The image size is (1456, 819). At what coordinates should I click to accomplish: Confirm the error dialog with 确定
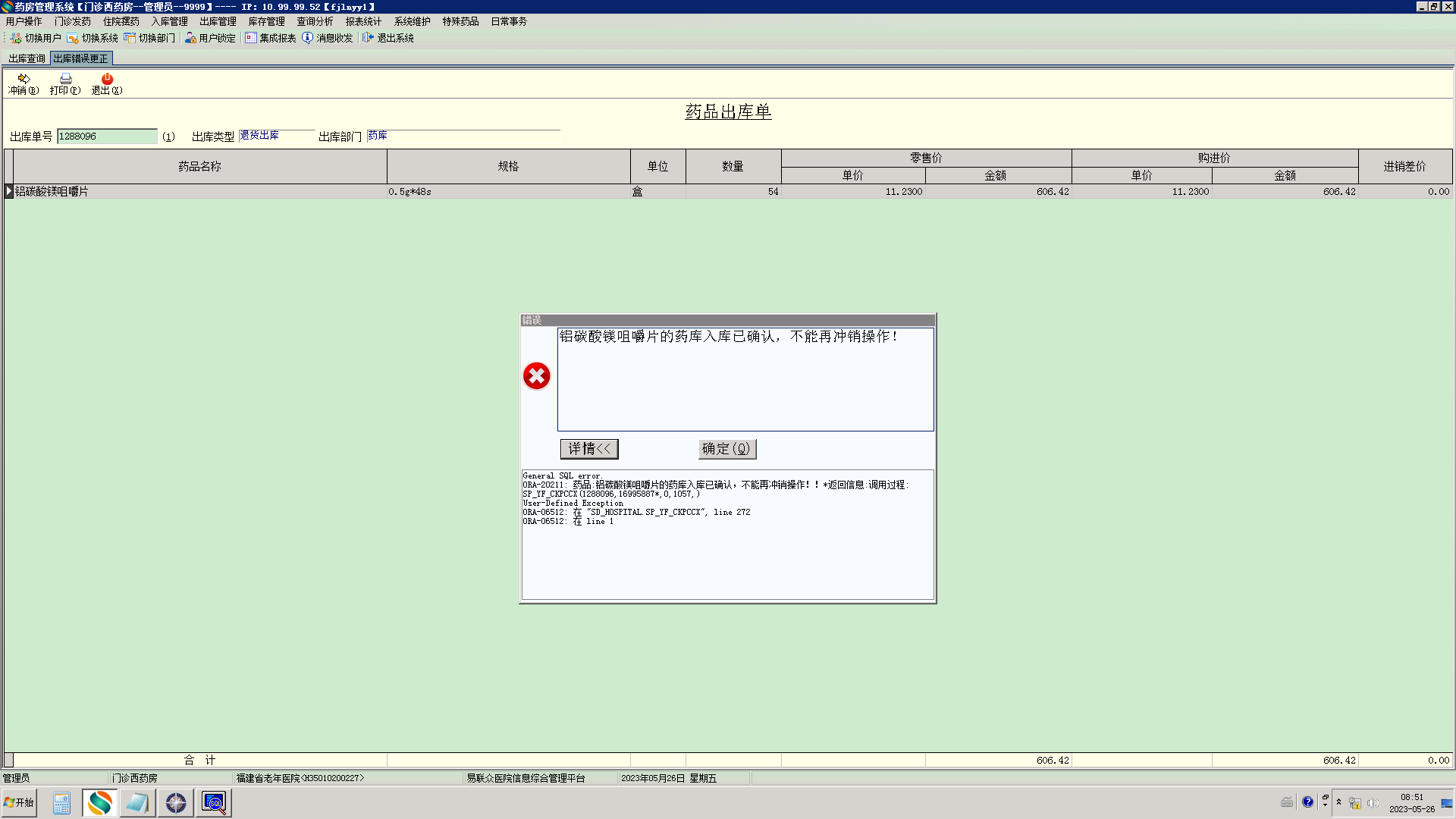pyautogui.click(x=726, y=449)
